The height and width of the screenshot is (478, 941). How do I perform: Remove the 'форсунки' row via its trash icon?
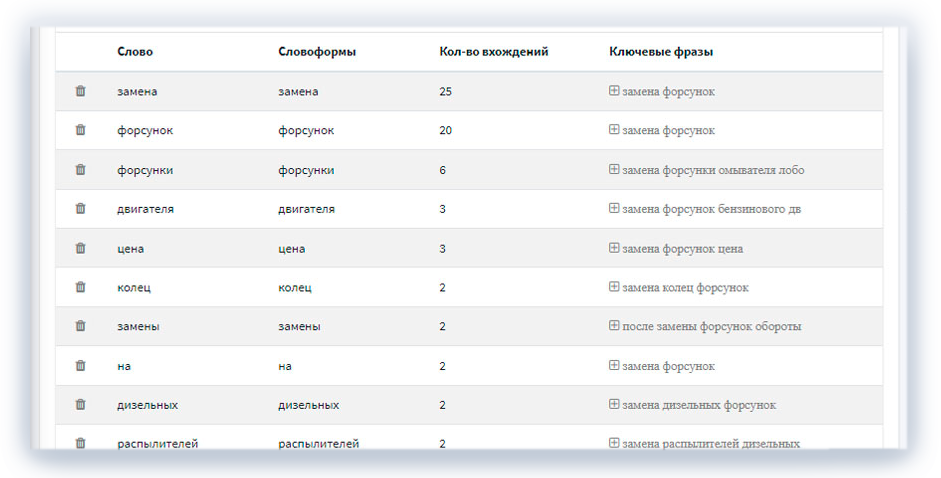81,170
